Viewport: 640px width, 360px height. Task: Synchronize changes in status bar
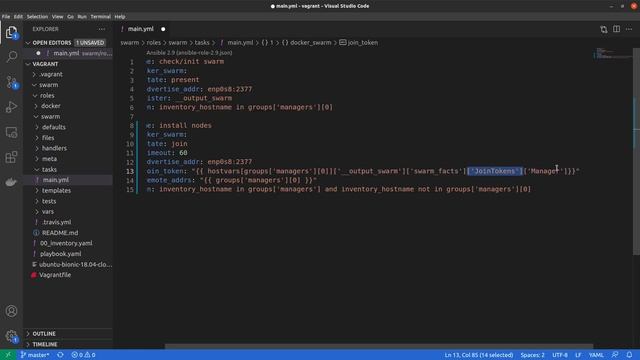click(60, 355)
